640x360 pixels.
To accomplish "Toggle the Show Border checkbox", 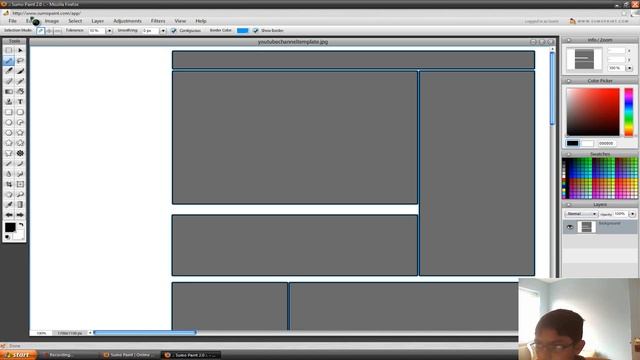I will tap(256, 31).
